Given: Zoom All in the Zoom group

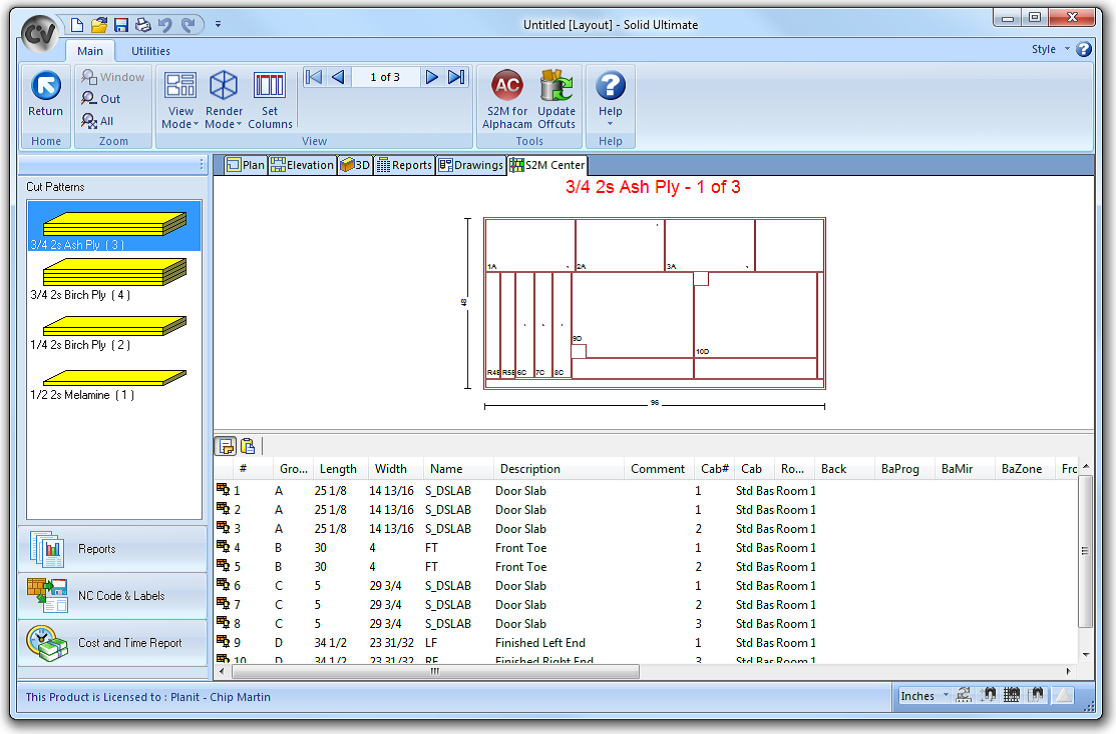Looking at the screenshot, I should pyautogui.click(x=98, y=121).
